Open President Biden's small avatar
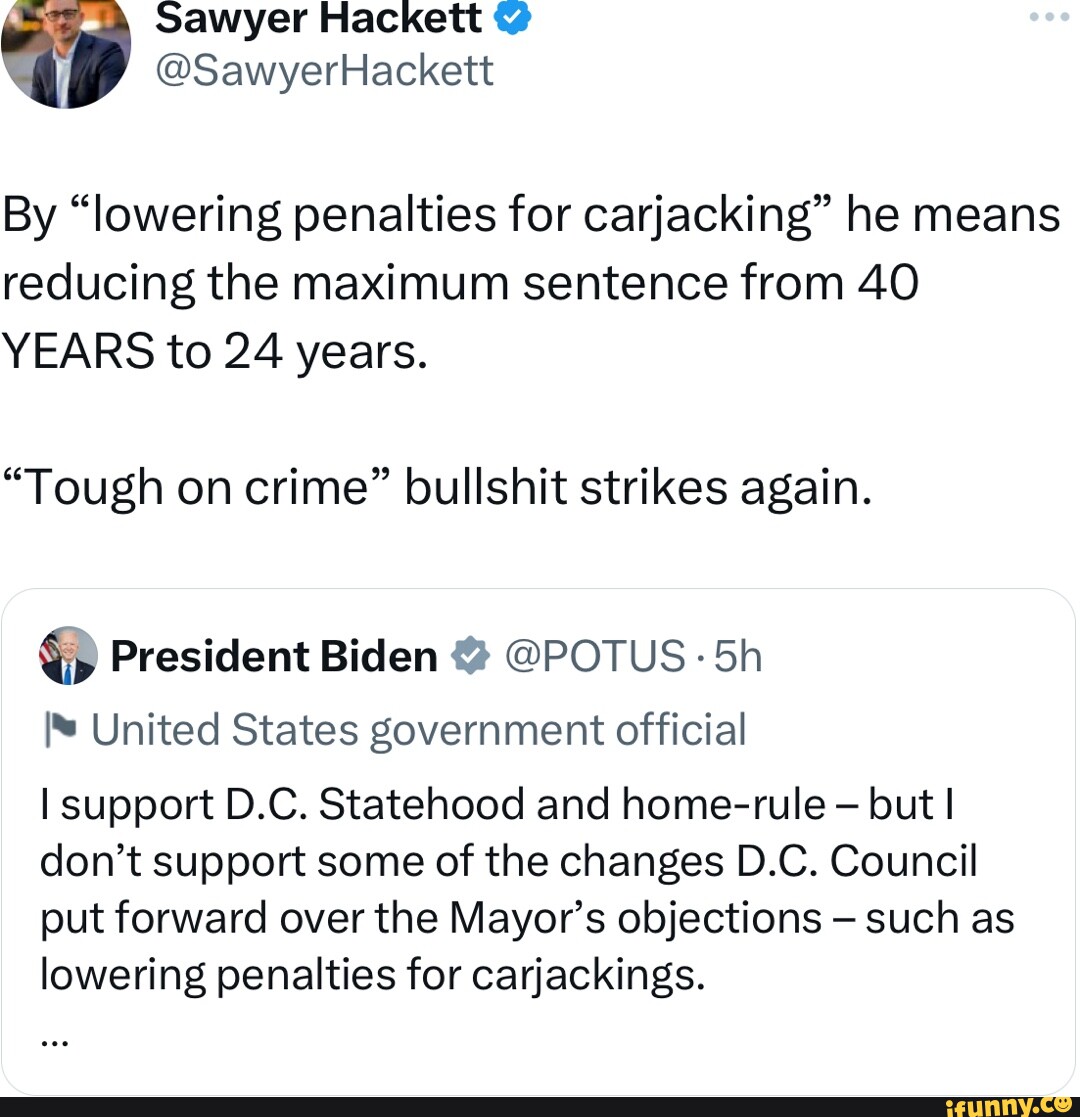Image resolution: width=1080 pixels, height=1117 pixels. pos(68,656)
